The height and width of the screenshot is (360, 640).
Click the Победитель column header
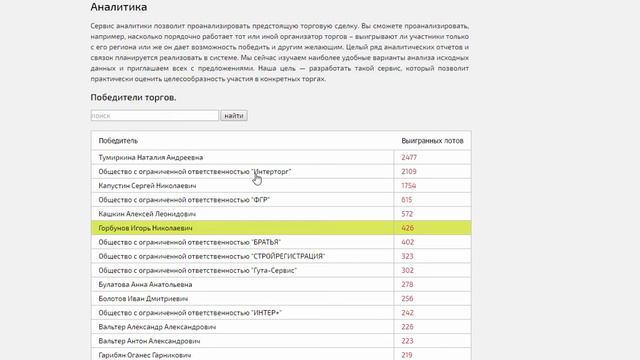[118, 140]
